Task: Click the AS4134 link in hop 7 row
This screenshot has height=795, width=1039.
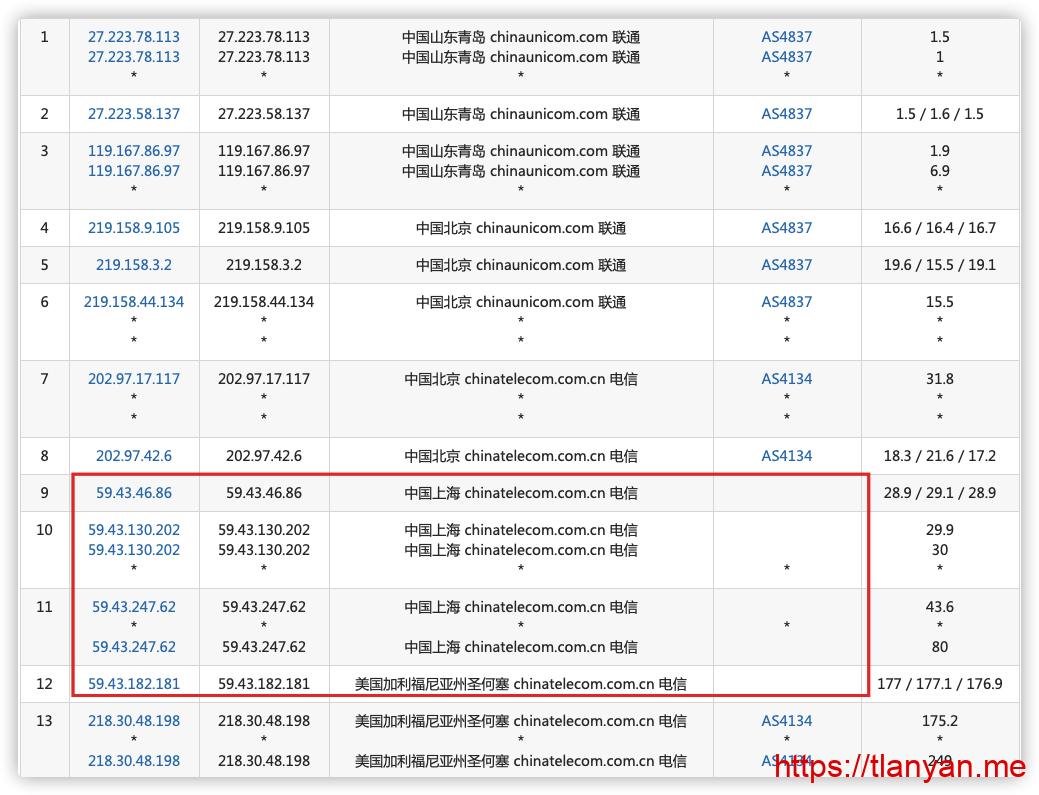Action: pos(786,379)
